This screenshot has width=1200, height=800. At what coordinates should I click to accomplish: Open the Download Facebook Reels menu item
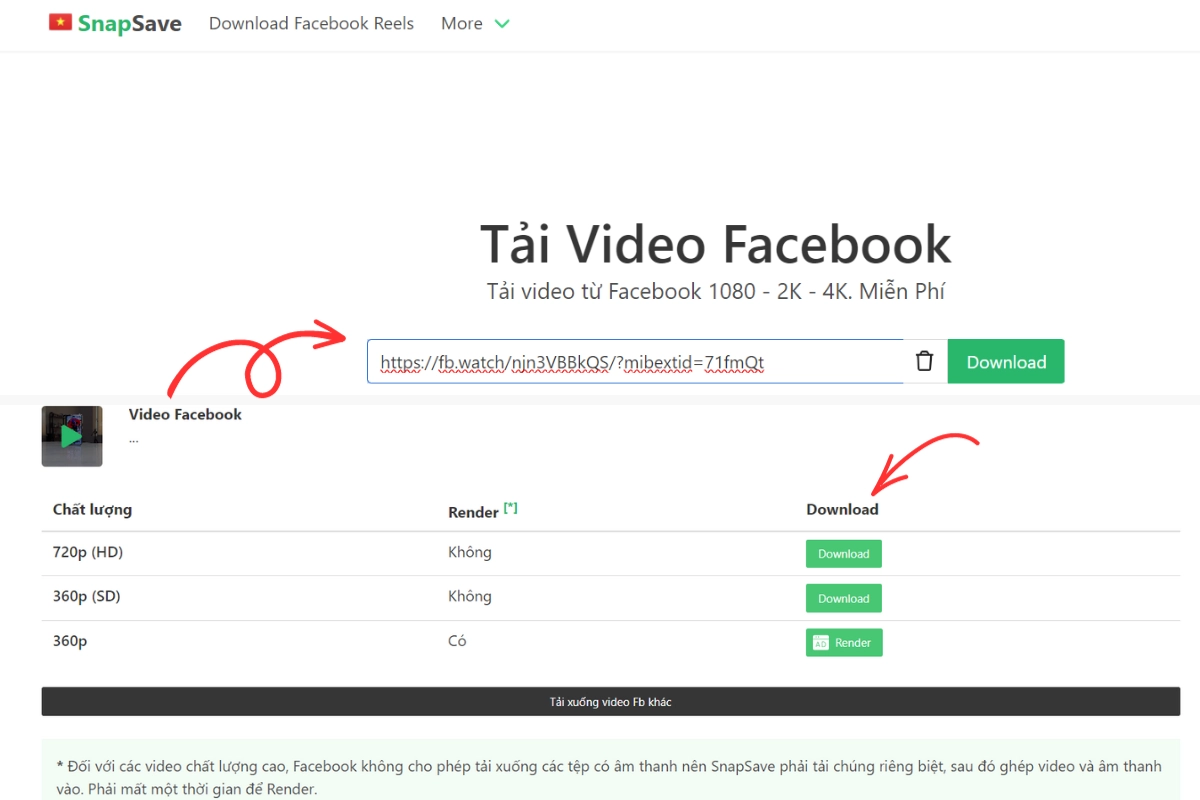pos(311,23)
